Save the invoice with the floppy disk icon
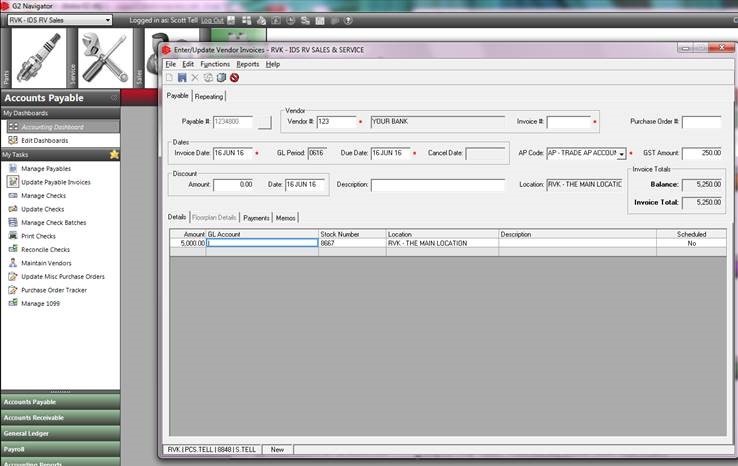 (x=182, y=78)
